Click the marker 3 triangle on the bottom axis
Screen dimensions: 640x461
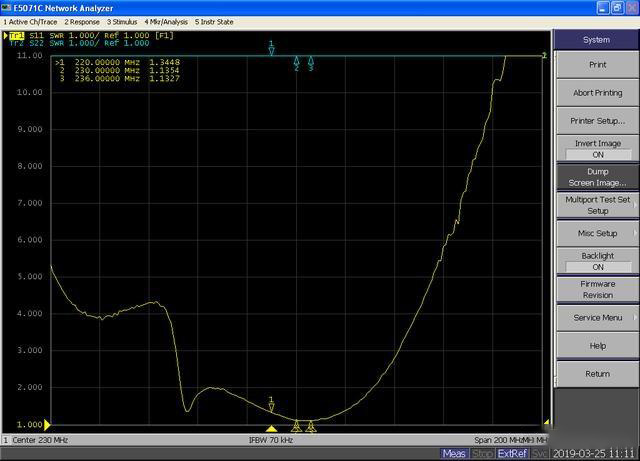click(x=310, y=427)
